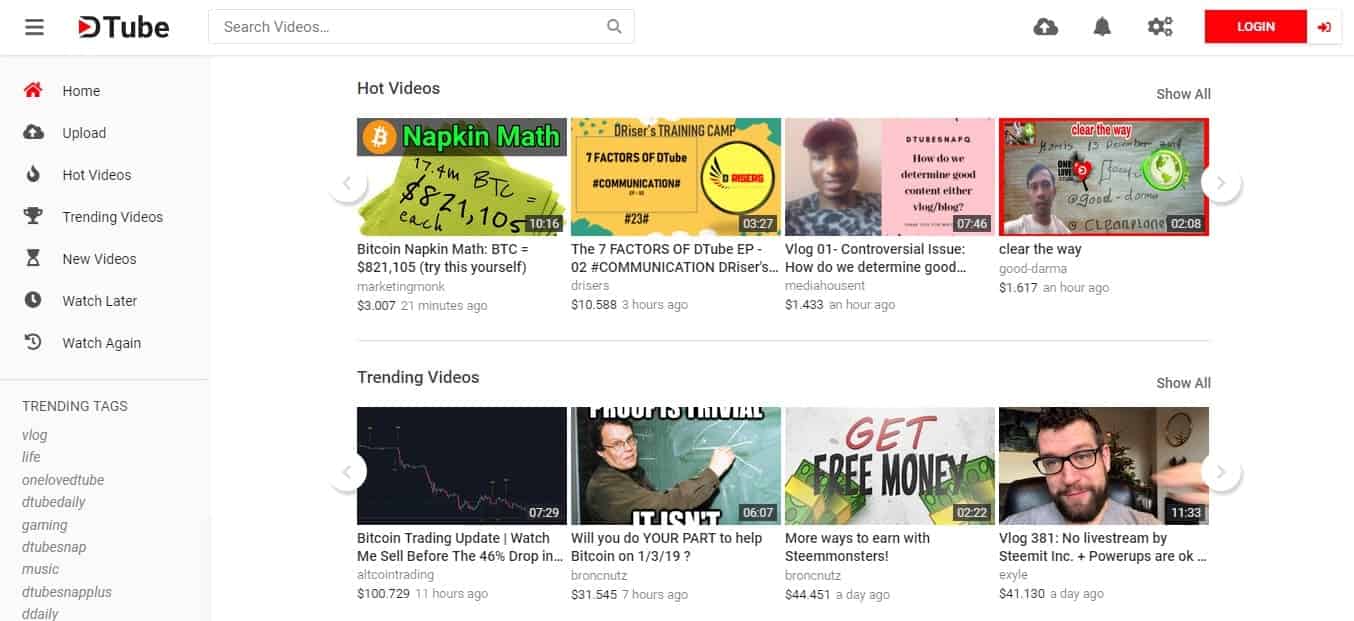Viewport: 1354px width, 621px height.
Task: Open the hamburger sidebar menu
Action: (35, 27)
